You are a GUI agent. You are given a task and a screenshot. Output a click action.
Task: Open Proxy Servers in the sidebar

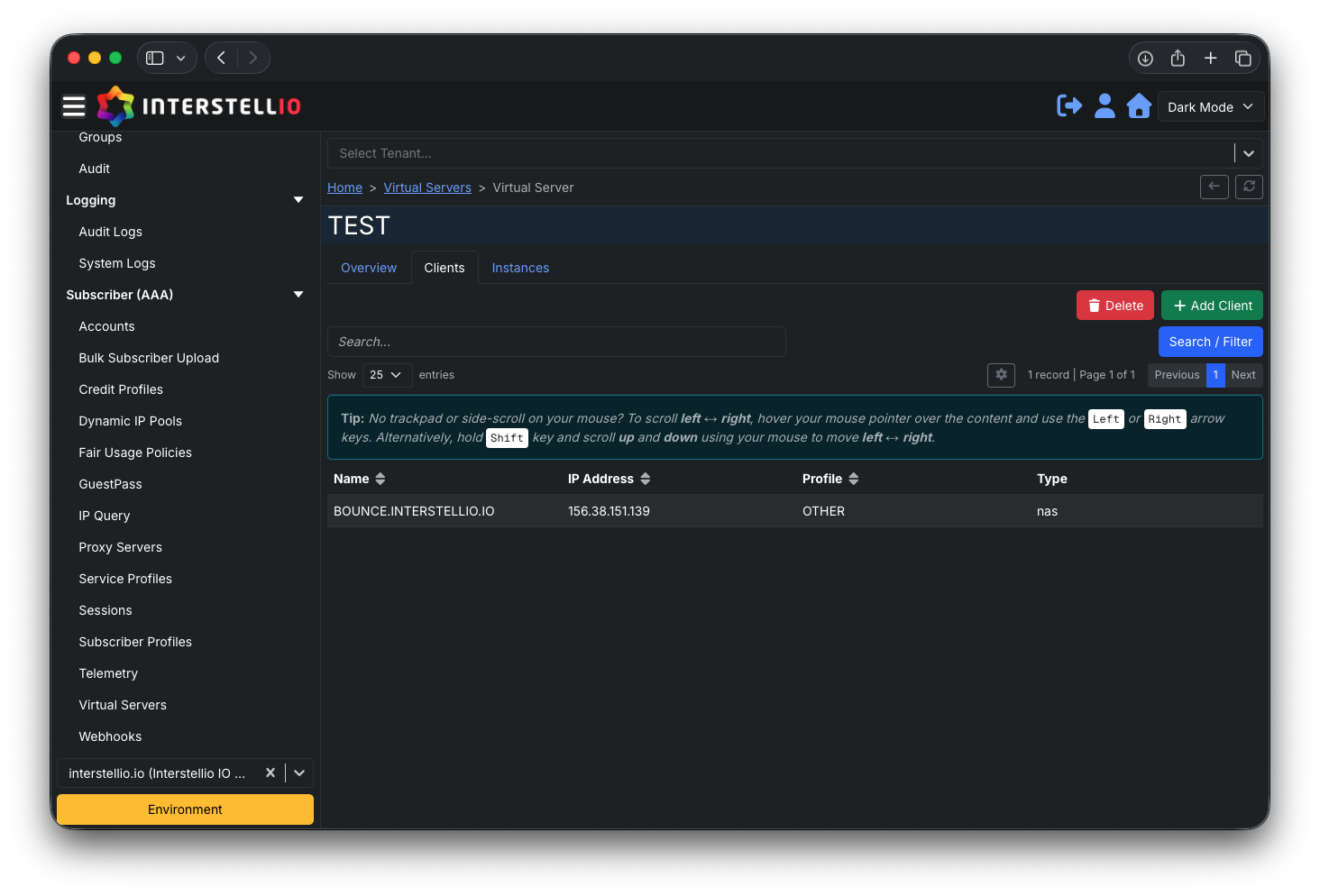coord(120,547)
